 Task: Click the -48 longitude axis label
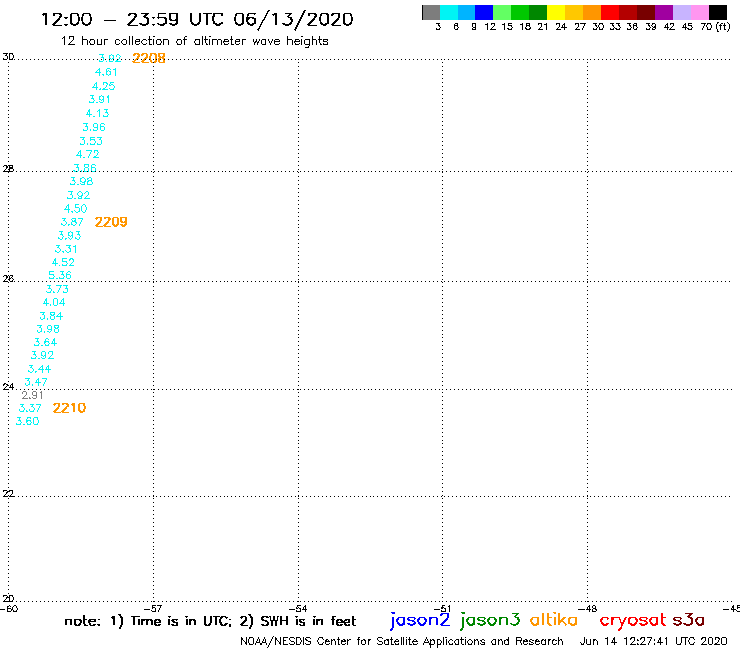pos(588,609)
